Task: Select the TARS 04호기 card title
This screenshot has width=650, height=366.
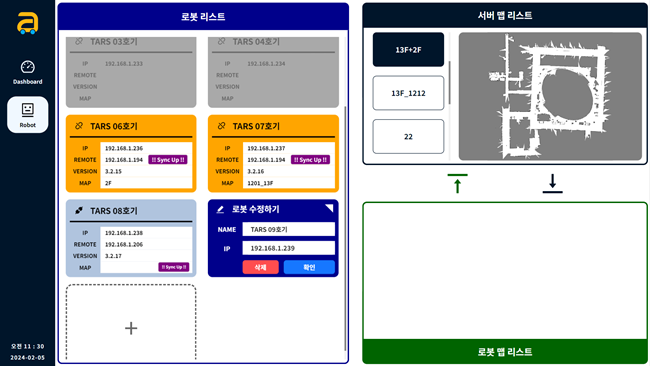Action: tap(256, 41)
